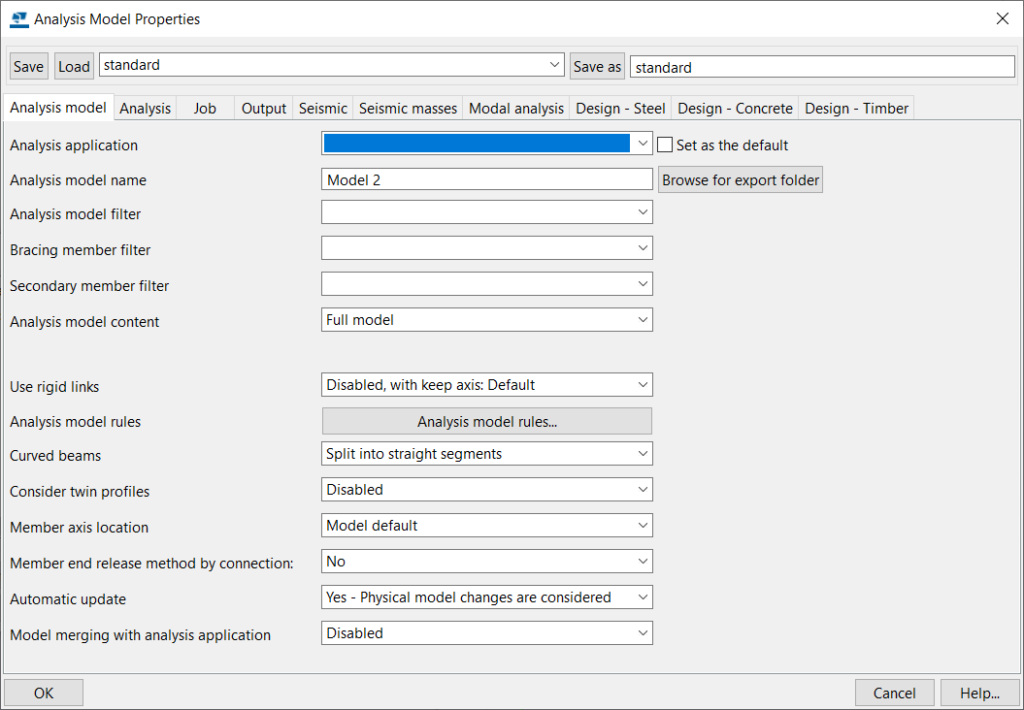1024x710 pixels.
Task: Click inside the Analysis model name field
Action: pyautogui.click(x=486, y=179)
